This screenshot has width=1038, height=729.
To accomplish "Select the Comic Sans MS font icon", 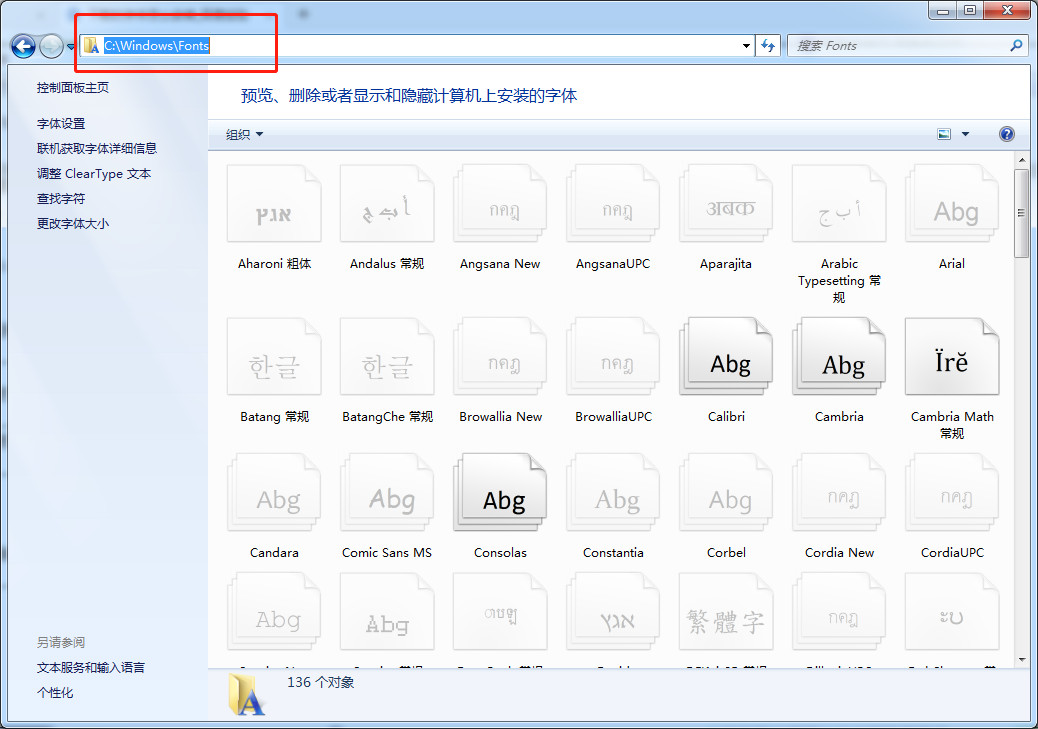I will point(387,493).
